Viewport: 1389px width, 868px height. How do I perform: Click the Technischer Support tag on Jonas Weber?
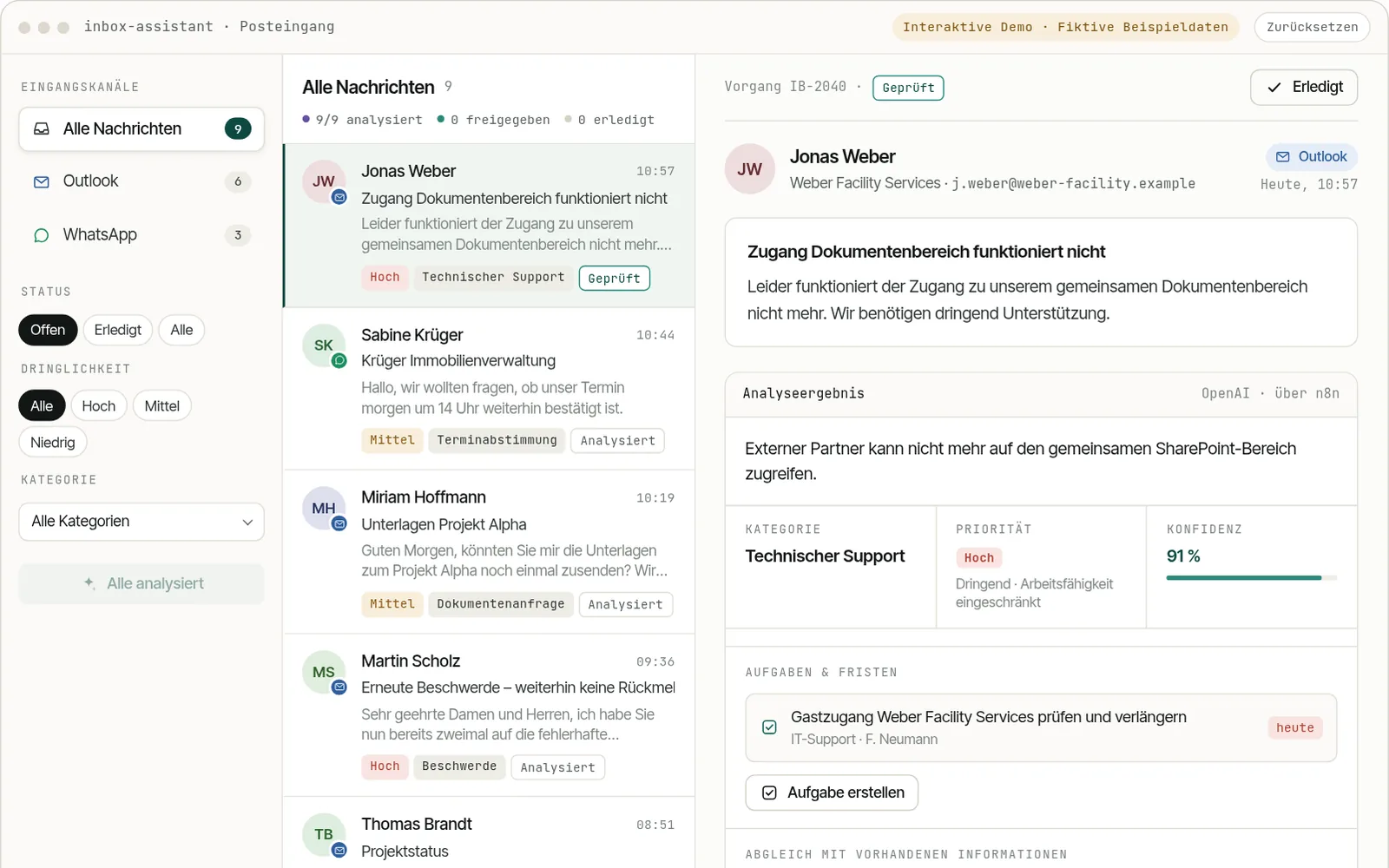(x=493, y=278)
